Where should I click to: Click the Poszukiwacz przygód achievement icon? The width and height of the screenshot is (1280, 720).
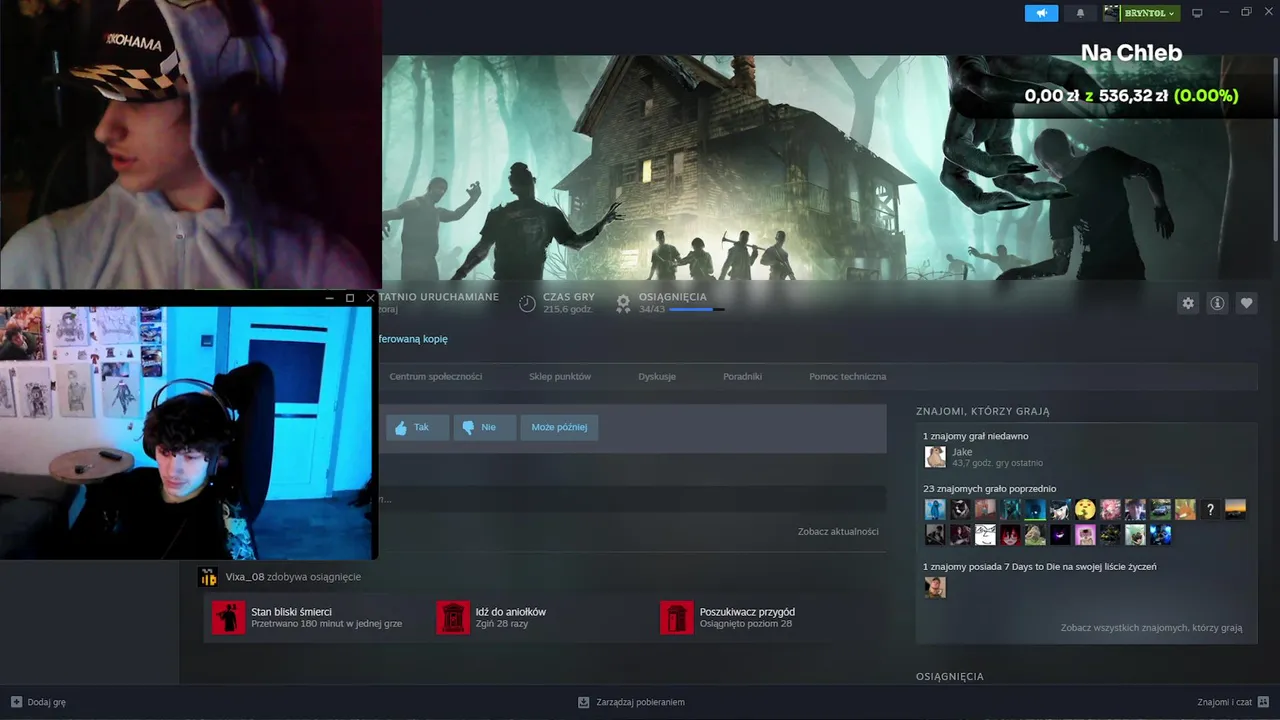677,617
